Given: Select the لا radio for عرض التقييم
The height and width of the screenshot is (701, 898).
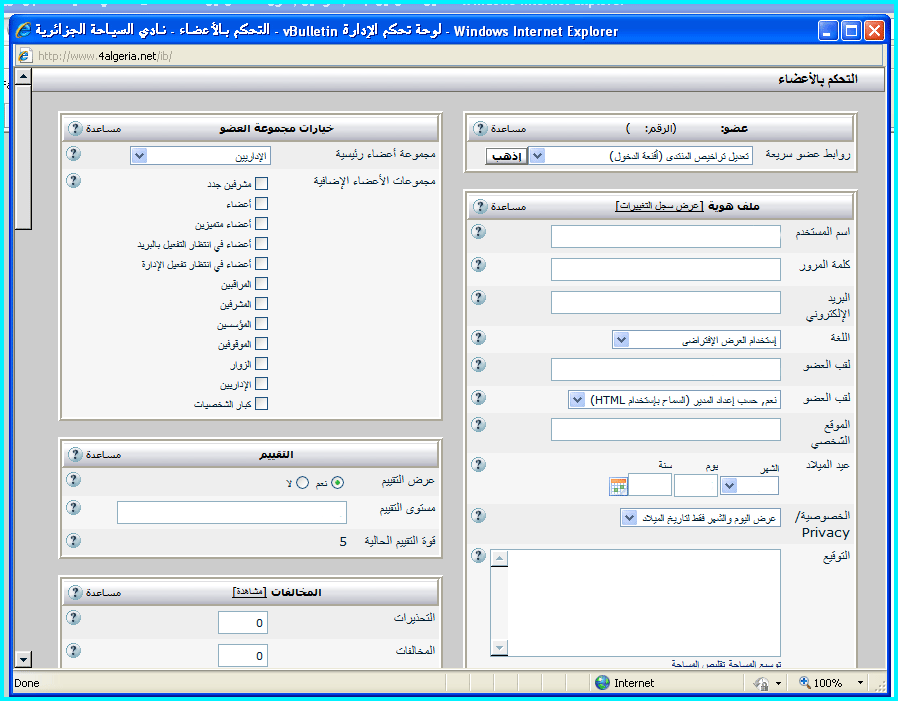Looking at the screenshot, I should coord(302,483).
